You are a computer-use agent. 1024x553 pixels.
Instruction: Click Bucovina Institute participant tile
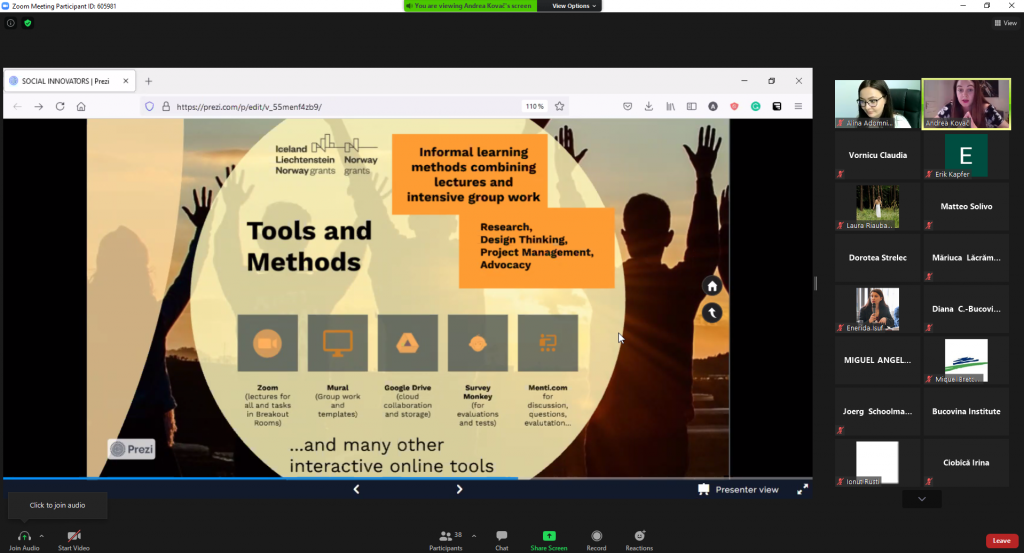point(966,411)
